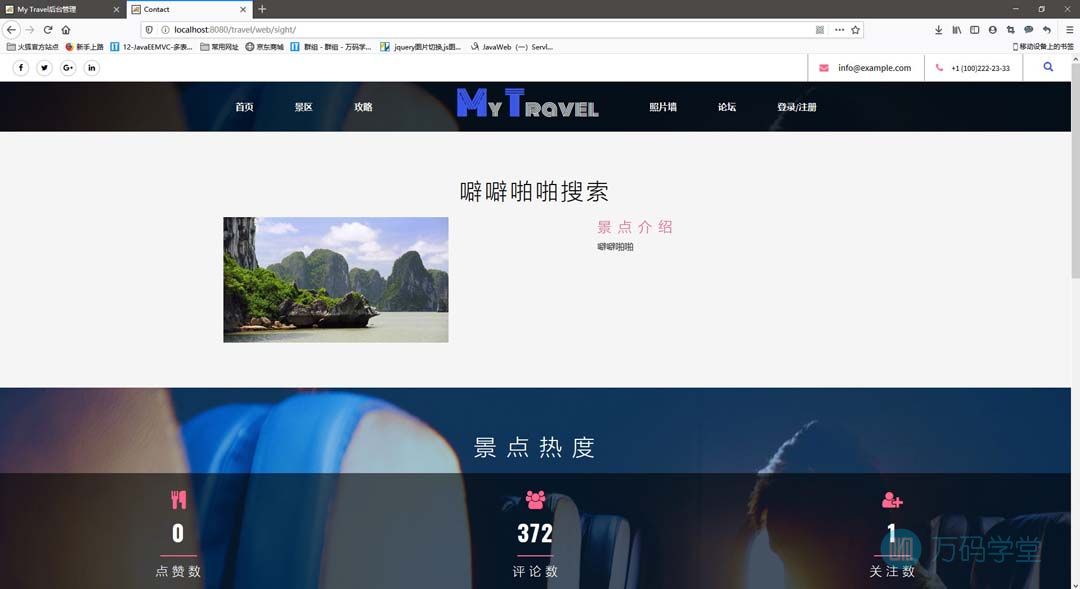1080x589 pixels.
Task: Click the 登录/注册 link
Action: click(x=796, y=107)
